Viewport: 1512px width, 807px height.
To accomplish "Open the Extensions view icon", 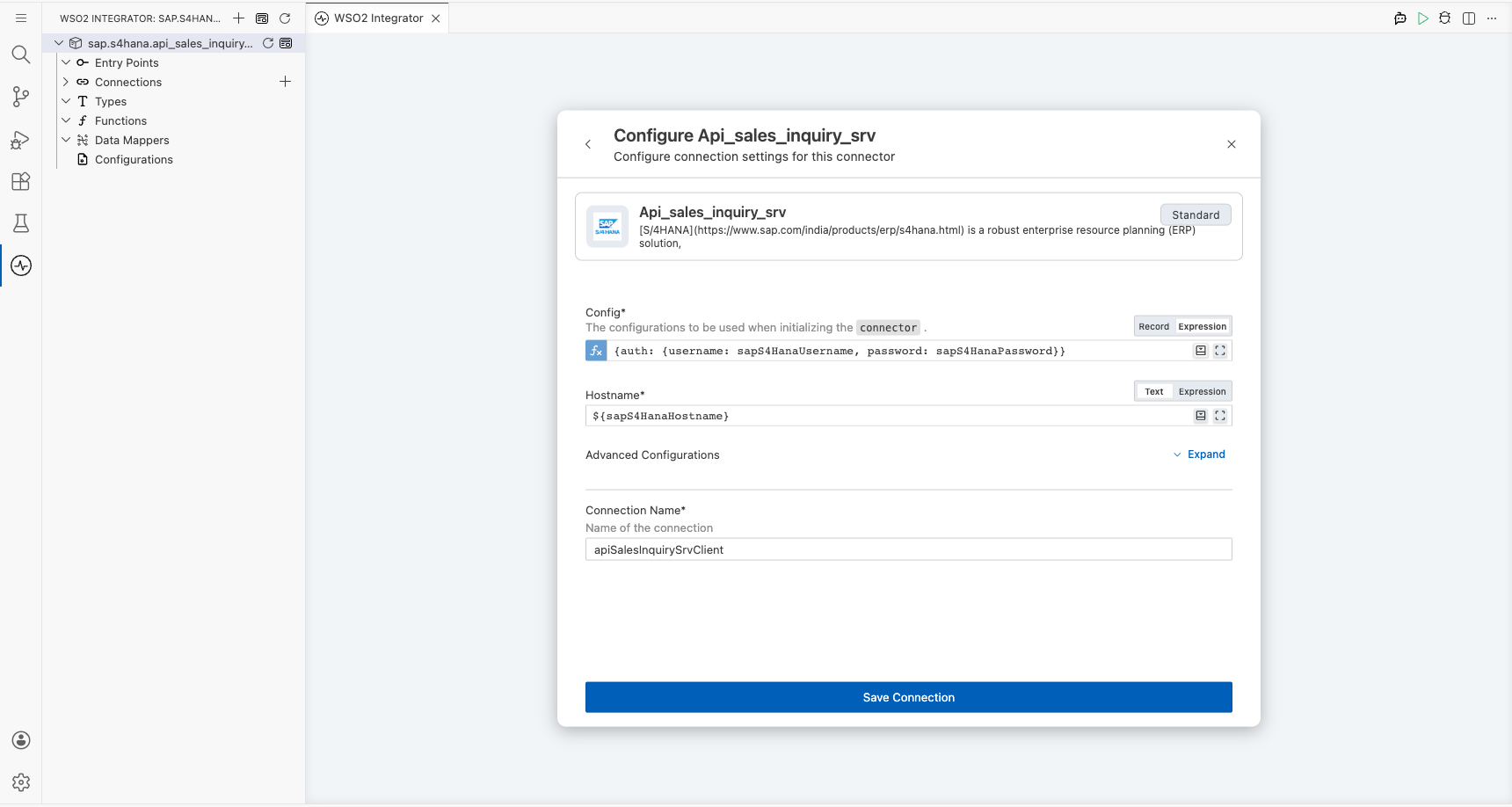I will pos(21,181).
